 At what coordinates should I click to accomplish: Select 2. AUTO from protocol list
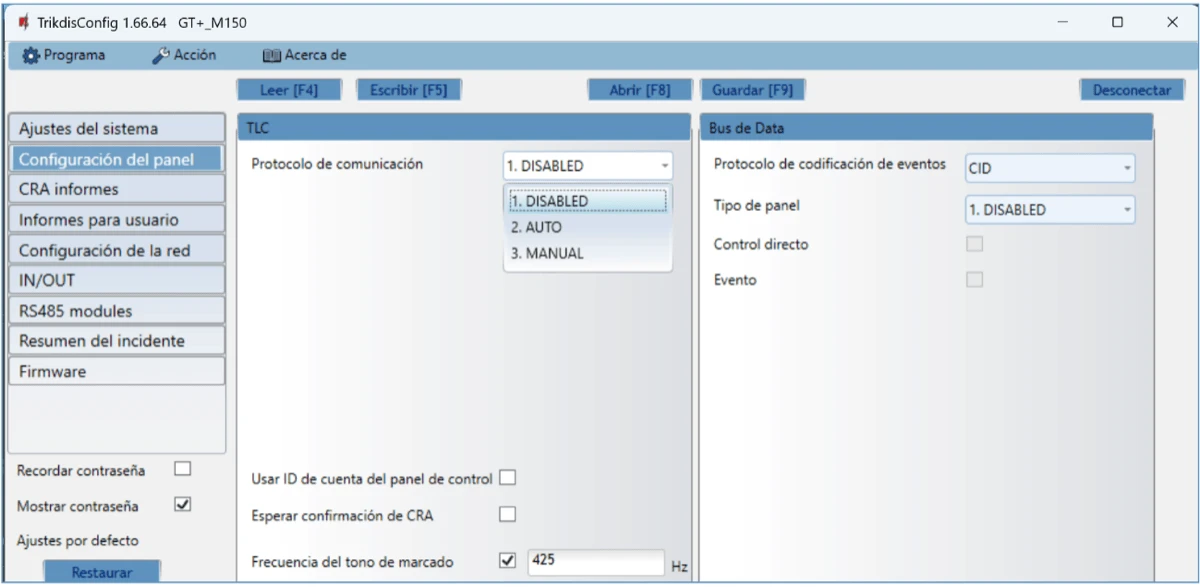[x=536, y=227]
